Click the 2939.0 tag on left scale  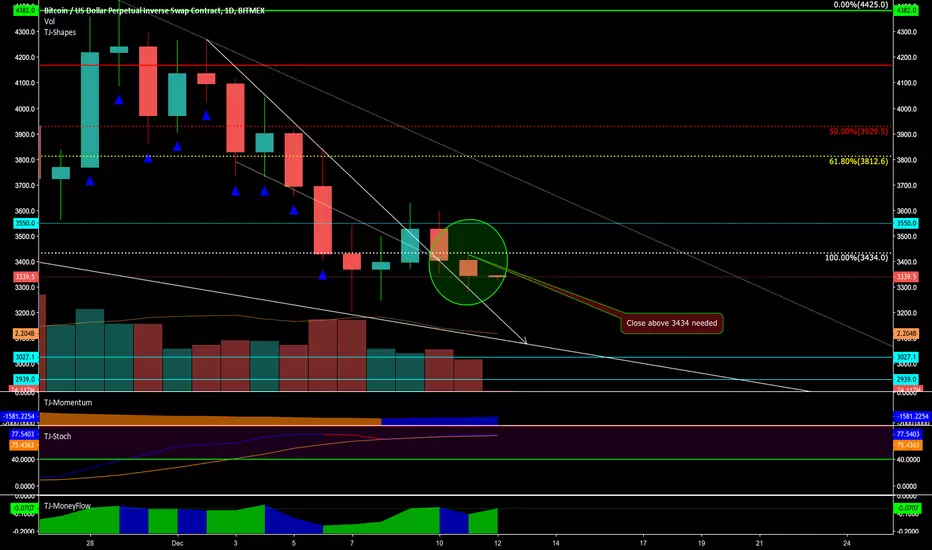(26, 379)
